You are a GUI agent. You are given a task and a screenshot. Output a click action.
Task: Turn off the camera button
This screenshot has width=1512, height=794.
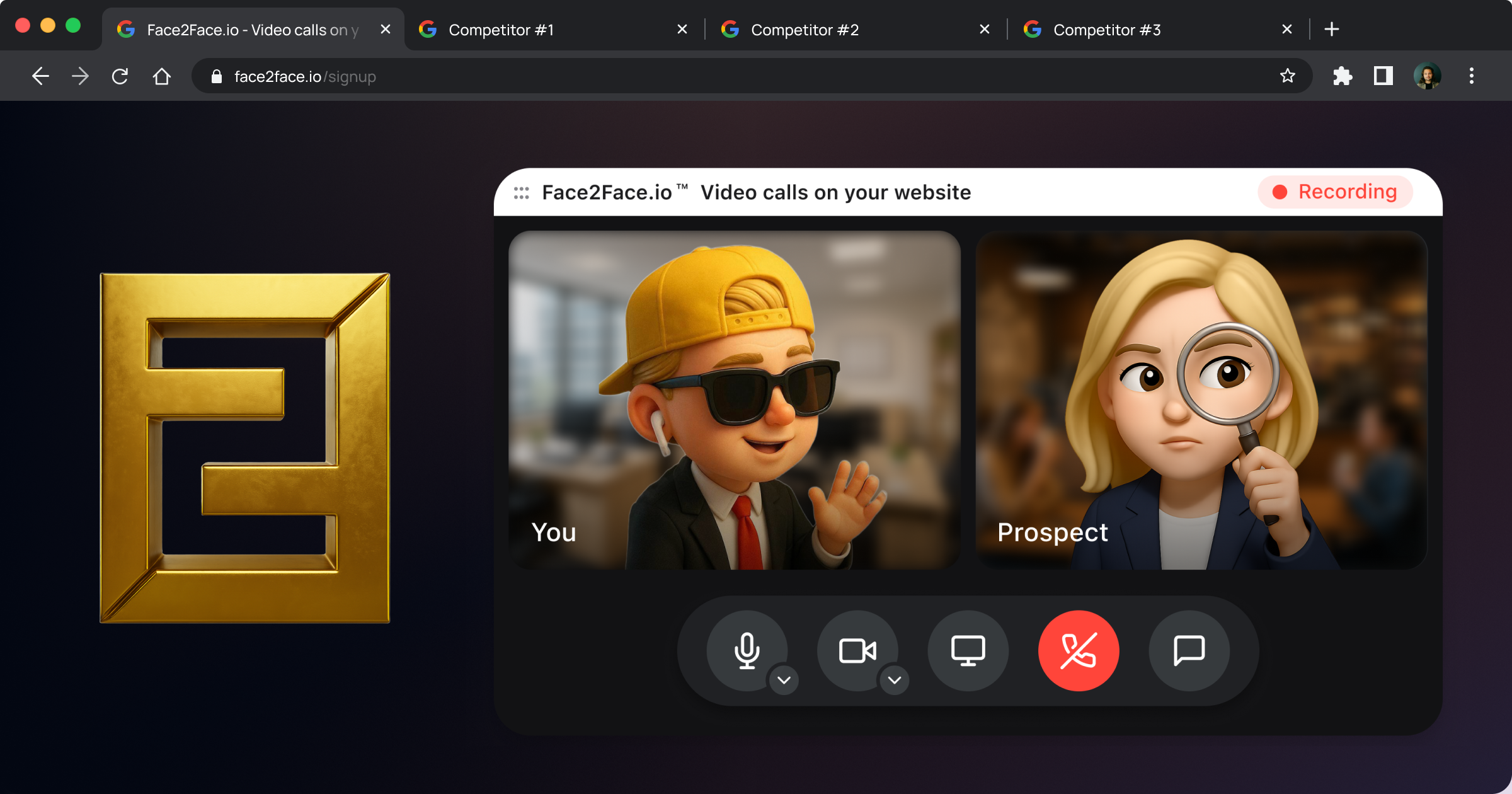[857, 650]
